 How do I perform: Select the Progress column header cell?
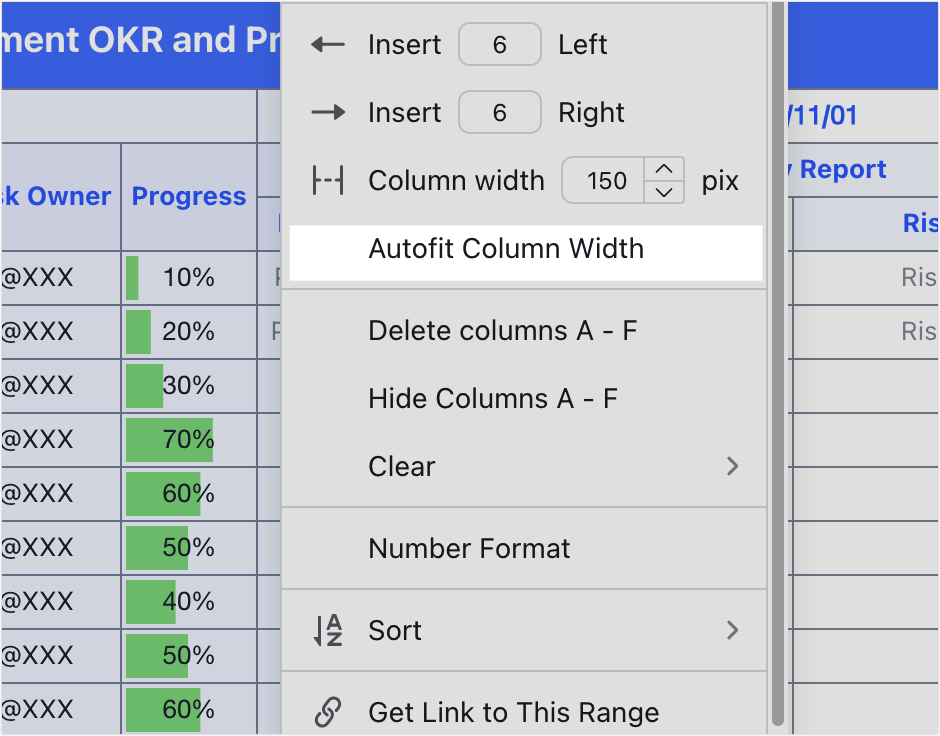coord(188,197)
